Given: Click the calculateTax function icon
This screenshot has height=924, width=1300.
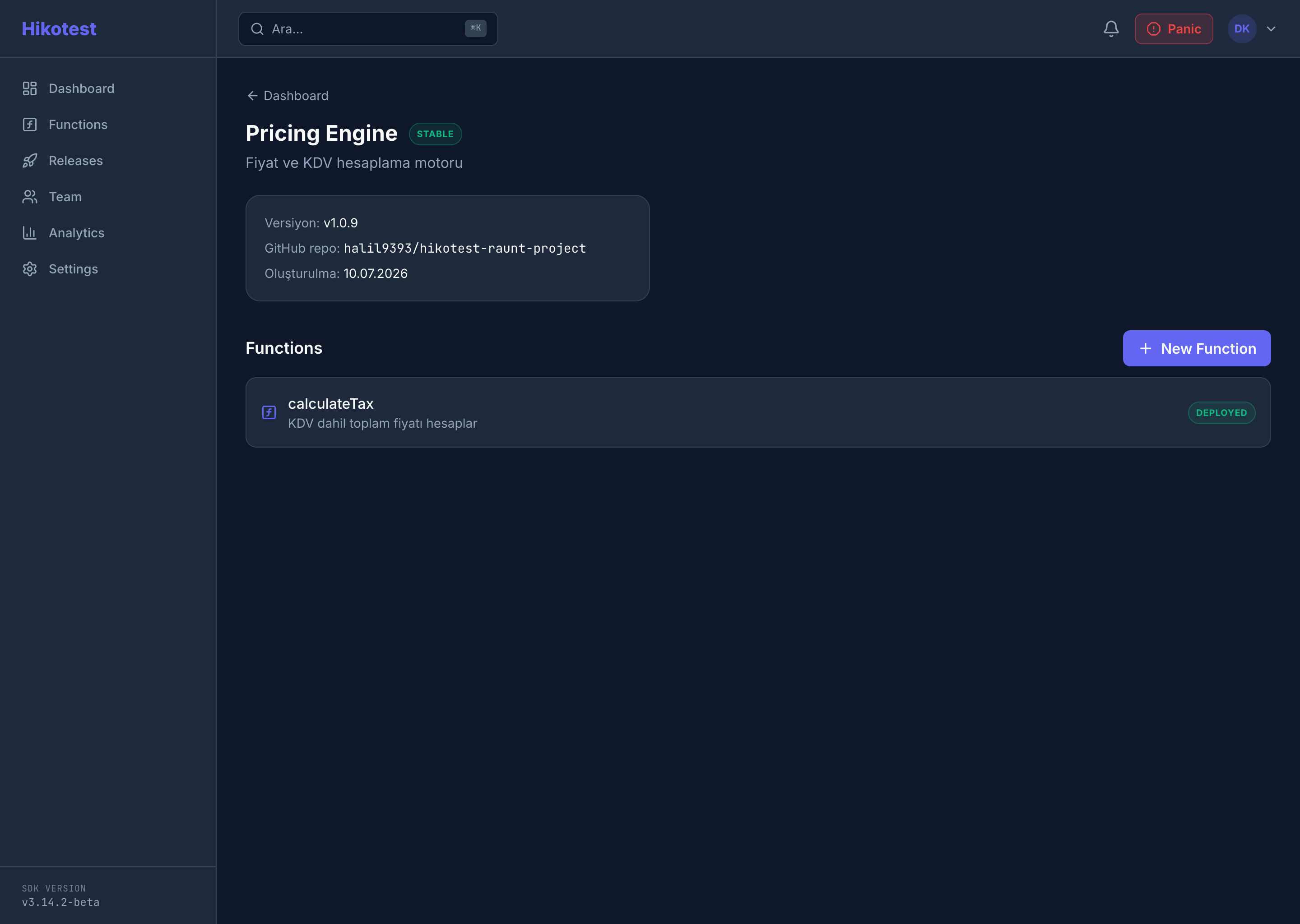Looking at the screenshot, I should click(269, 412).
